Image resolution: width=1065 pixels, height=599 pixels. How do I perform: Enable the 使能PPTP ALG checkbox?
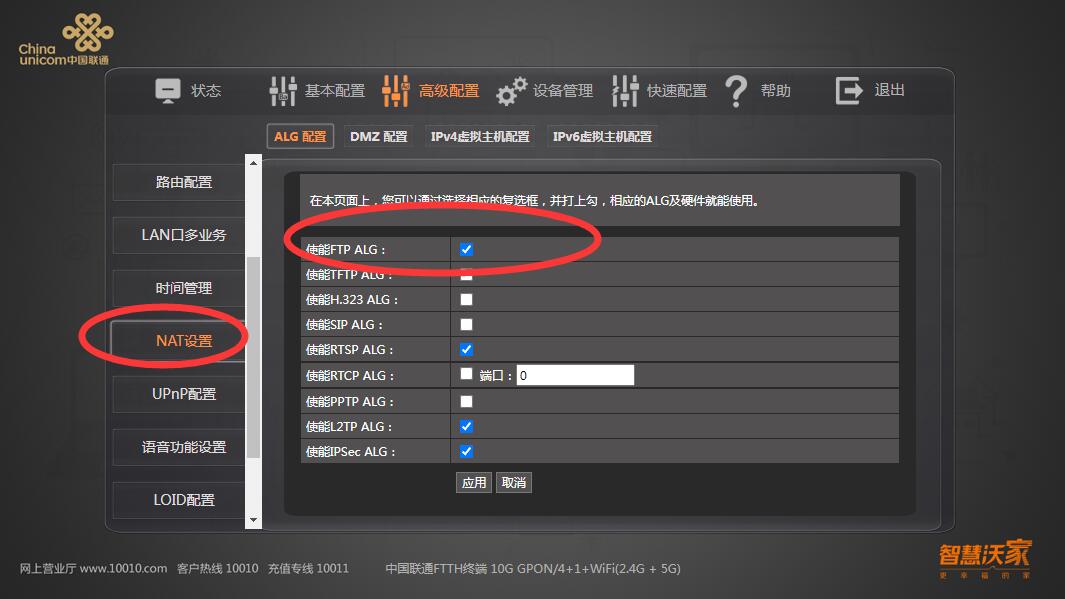coord(466,401)
